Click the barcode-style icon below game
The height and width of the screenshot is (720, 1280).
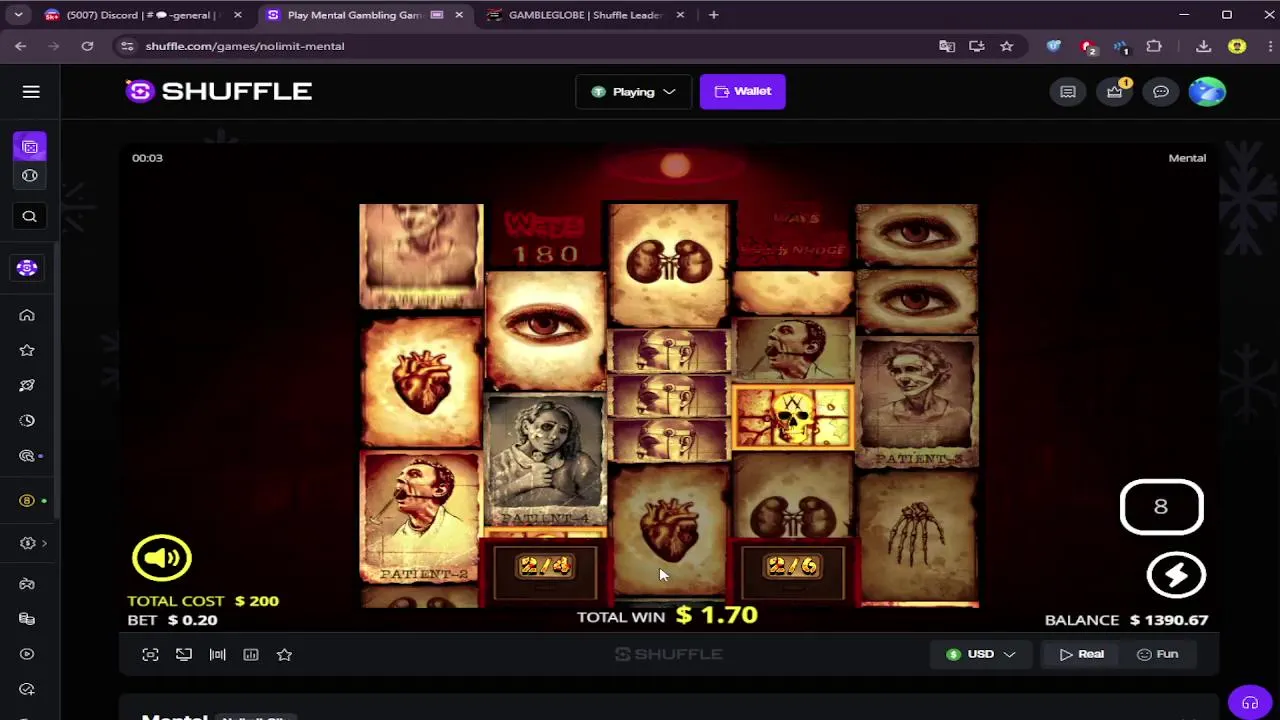click(217, 654)
